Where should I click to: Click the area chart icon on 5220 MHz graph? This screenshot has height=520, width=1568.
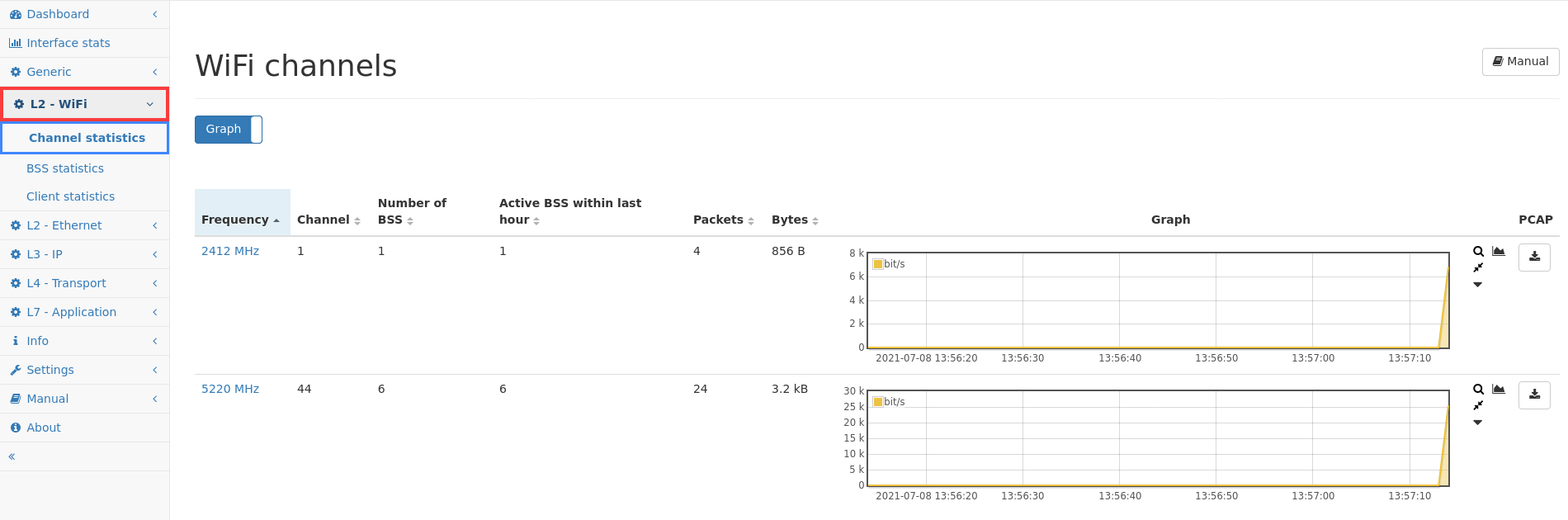pos(1499,389)
